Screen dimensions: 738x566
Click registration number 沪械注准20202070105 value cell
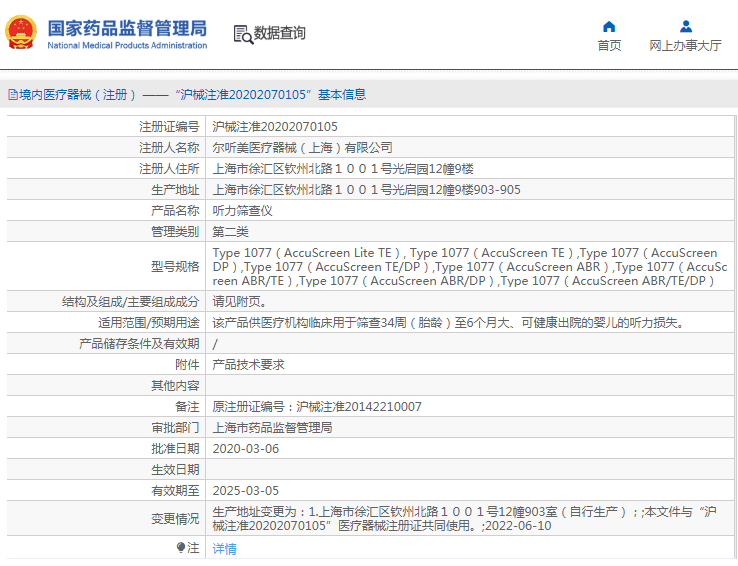[x=275, y=127]
